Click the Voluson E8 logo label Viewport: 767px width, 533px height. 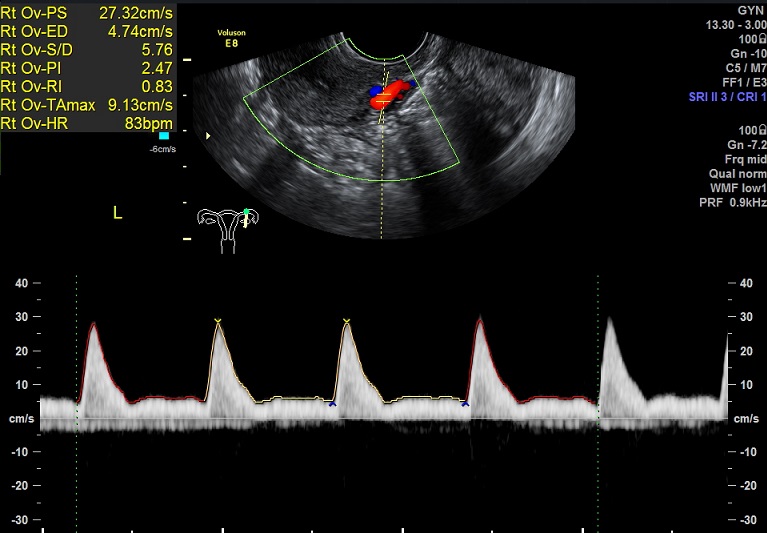pyautogui.click(x=232, y=38)
